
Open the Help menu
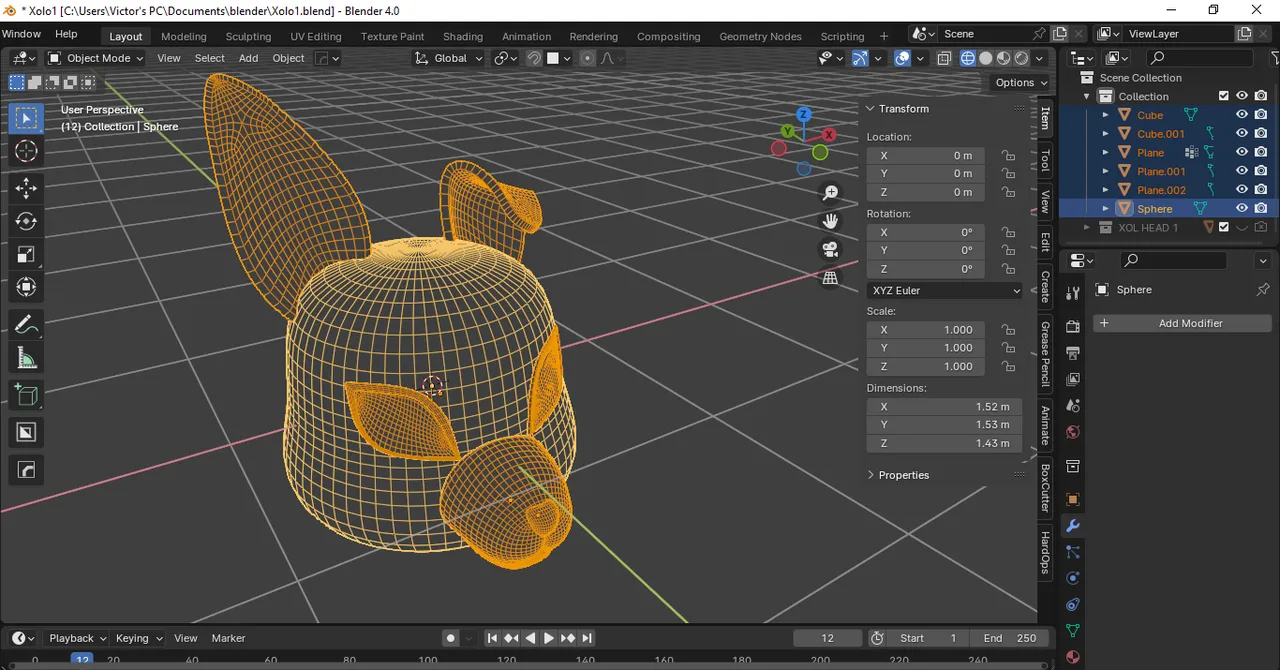tap(66, 34)
